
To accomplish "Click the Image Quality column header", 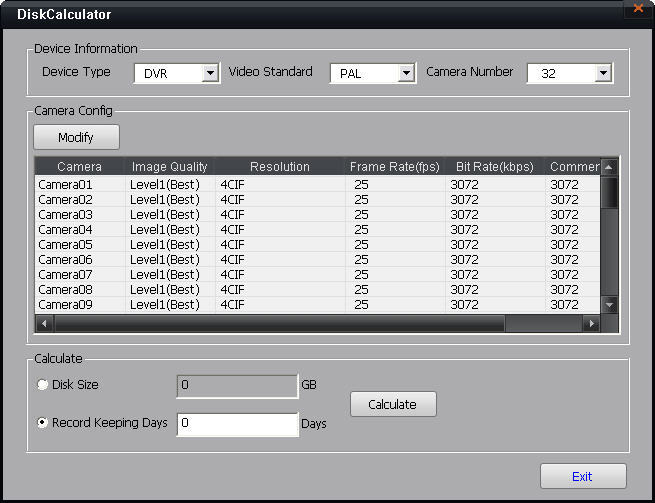I will pos(169,167).
